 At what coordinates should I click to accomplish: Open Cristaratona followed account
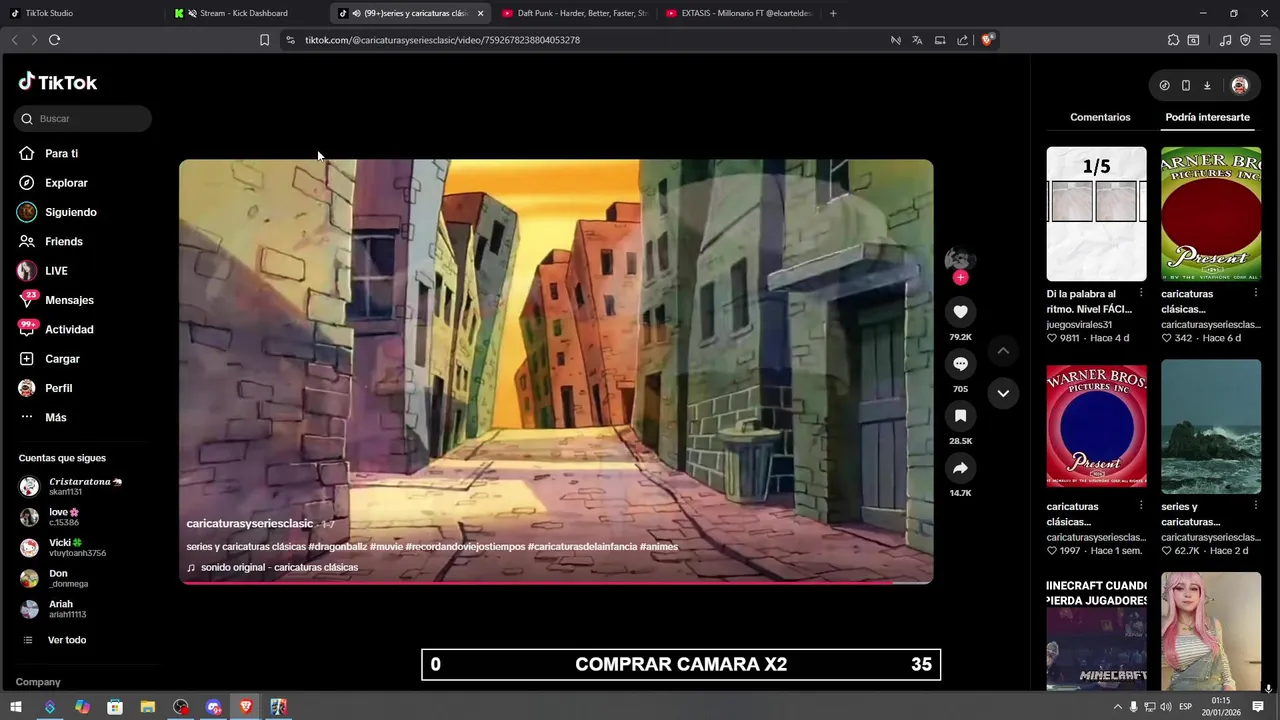[72, 487]
